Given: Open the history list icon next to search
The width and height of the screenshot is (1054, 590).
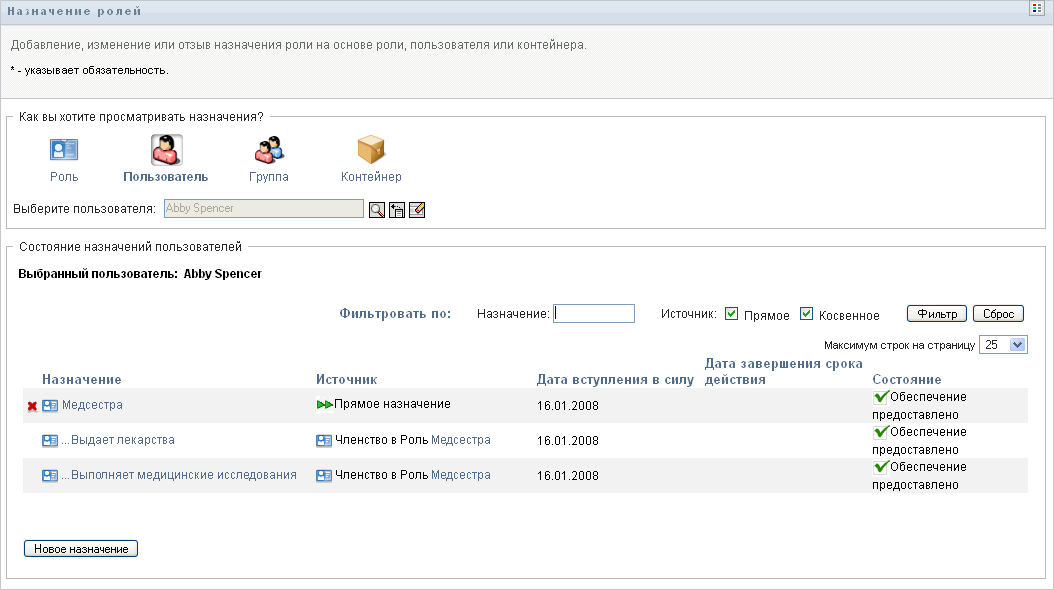Looking at the screenshot, I should click(397, 210).
